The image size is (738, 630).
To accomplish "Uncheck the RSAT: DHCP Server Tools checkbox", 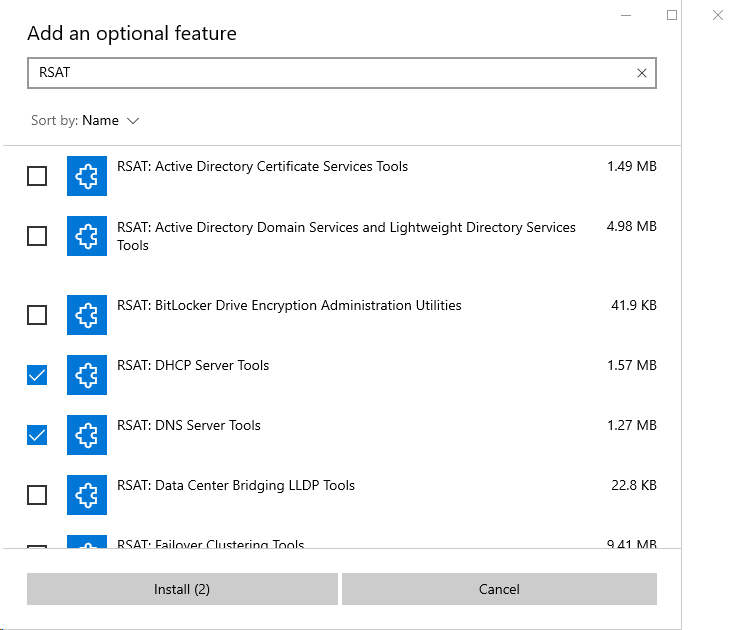I will click(37, 375).
